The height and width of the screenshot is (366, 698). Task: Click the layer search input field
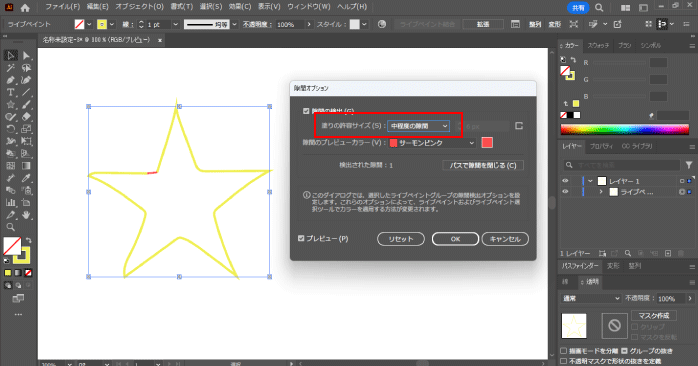tap(621, 165)
